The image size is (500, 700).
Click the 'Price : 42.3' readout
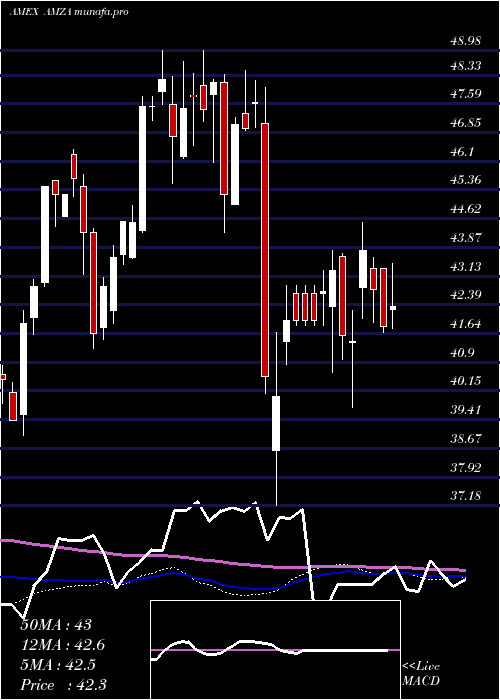click(63, 685)
